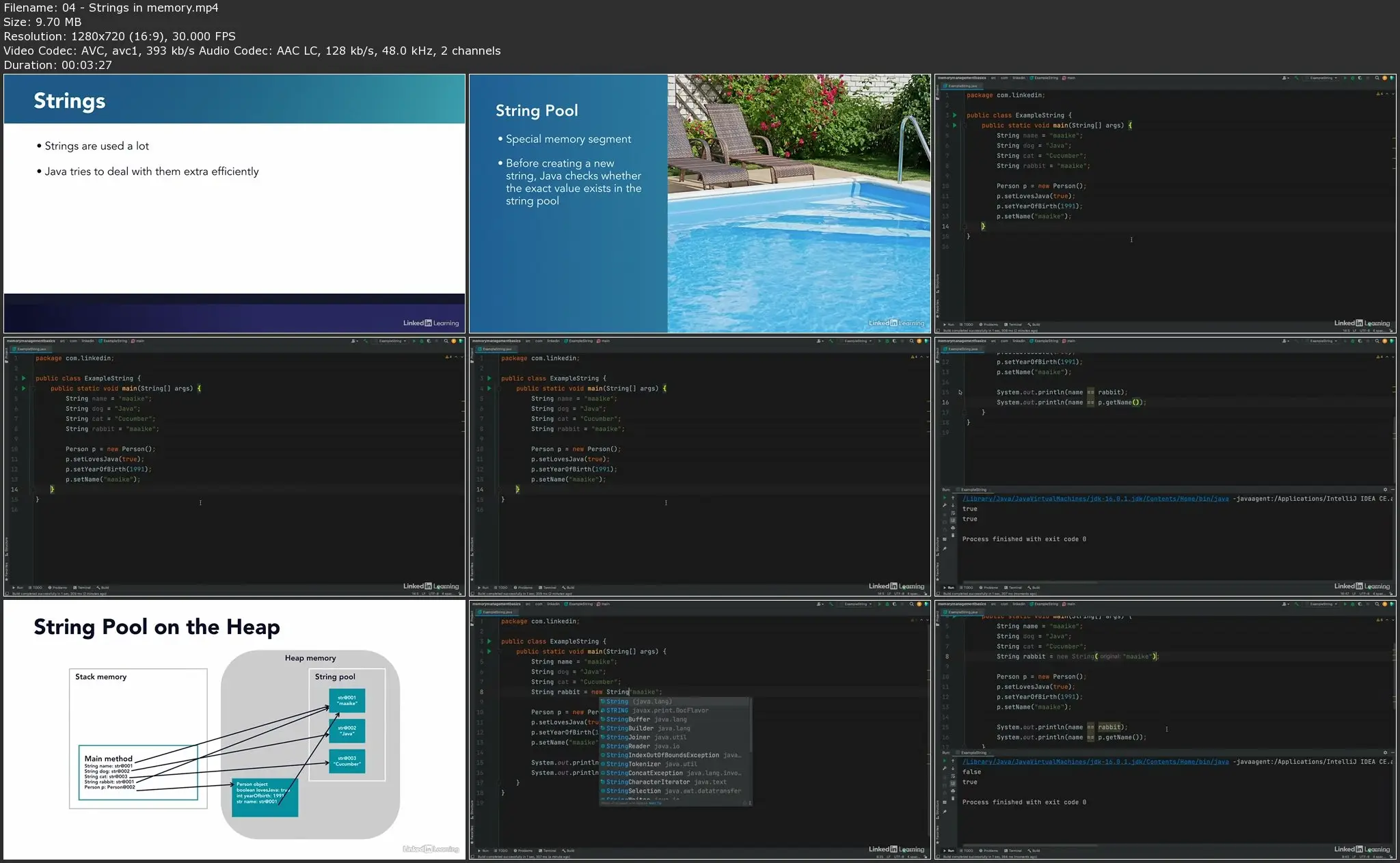Open the String Pool on the Heap slide thumbnail
The image size is (1400, 863).
pos(234,730)
